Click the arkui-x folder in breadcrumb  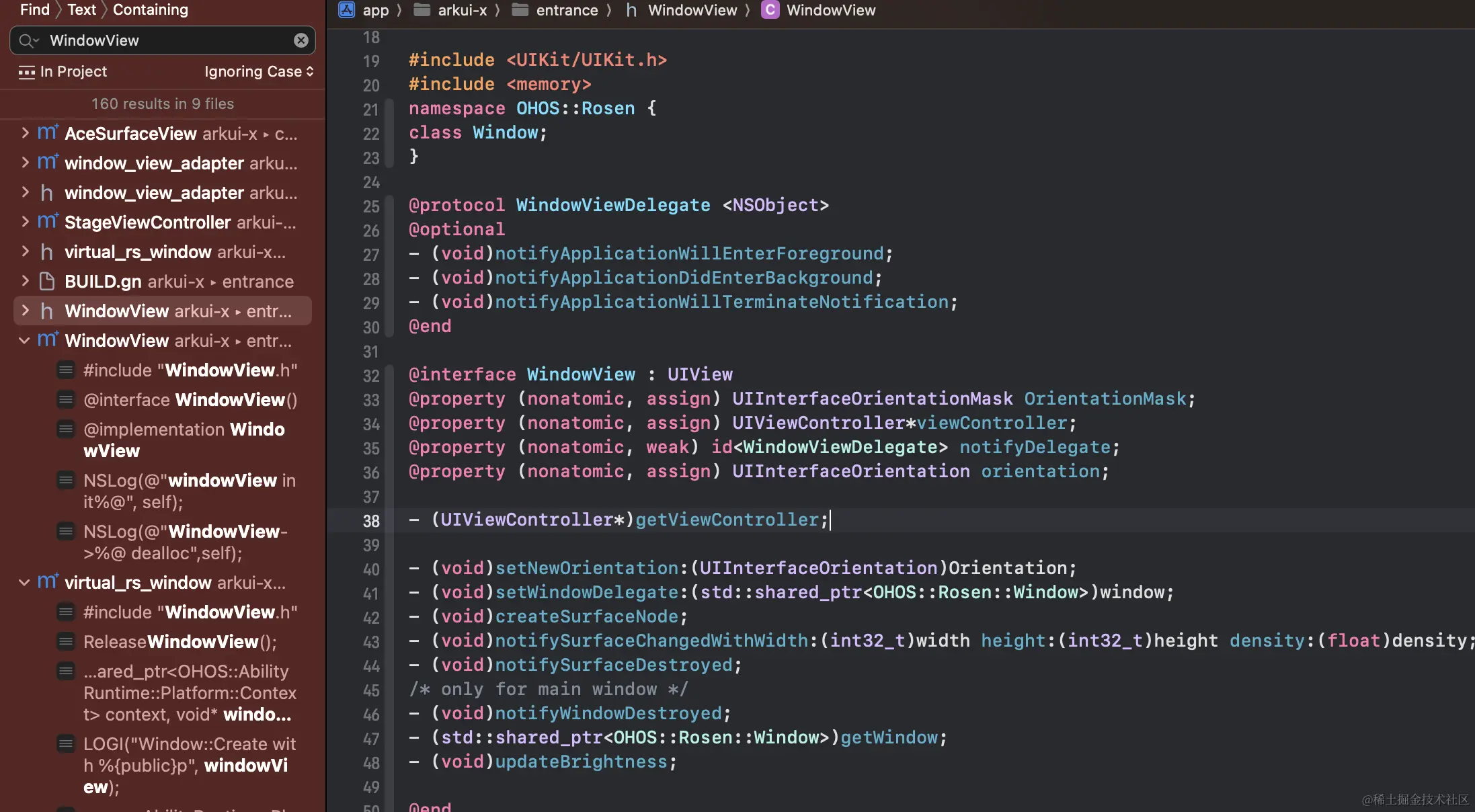pyautogui.click(x=461, y=10)
